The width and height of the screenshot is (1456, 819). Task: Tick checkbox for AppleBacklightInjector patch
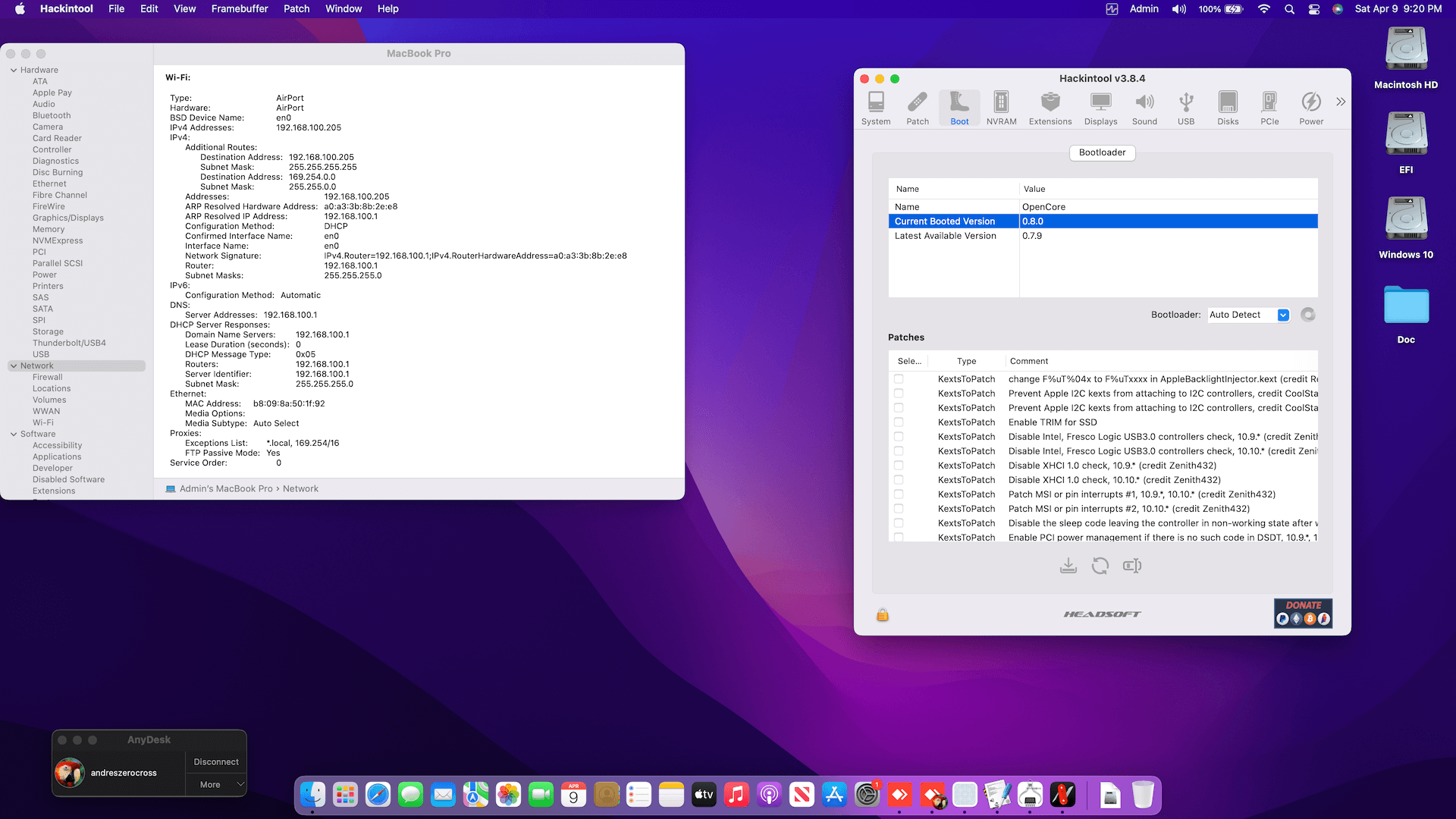[899, 379]
